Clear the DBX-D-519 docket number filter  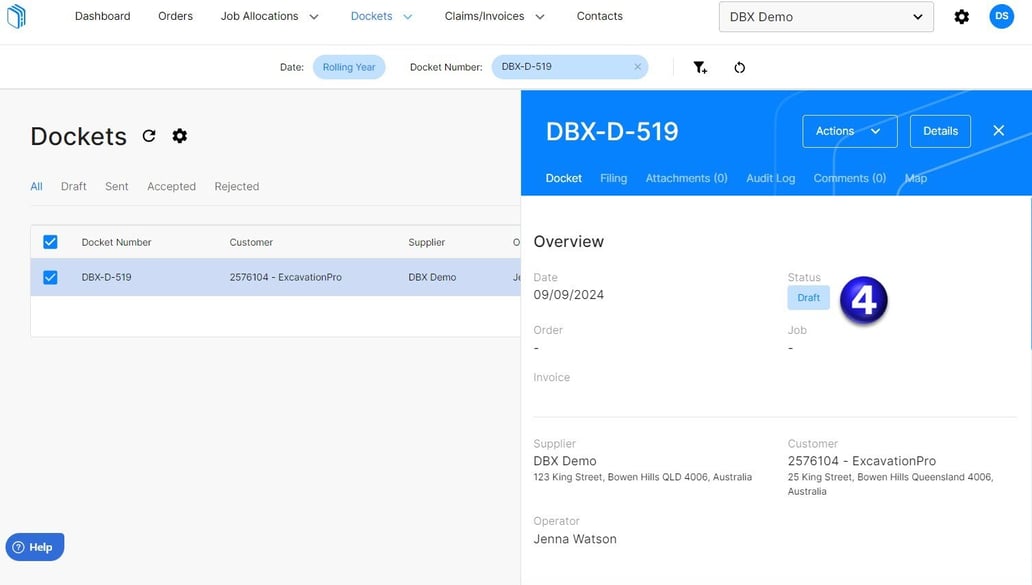click(637, 66)
